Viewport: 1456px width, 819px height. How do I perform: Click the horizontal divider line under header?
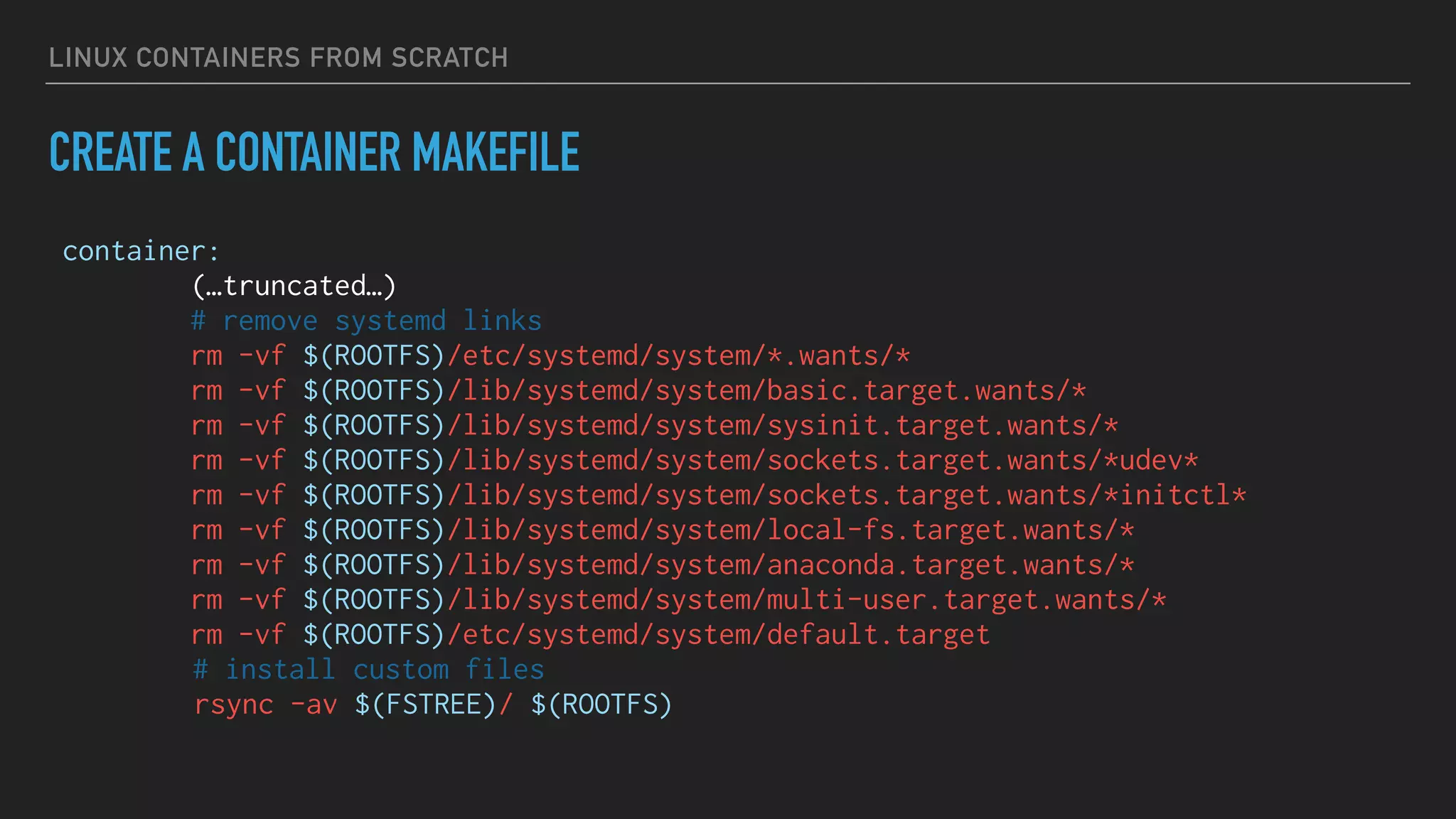pyautogui.click(x=727, y=83)
